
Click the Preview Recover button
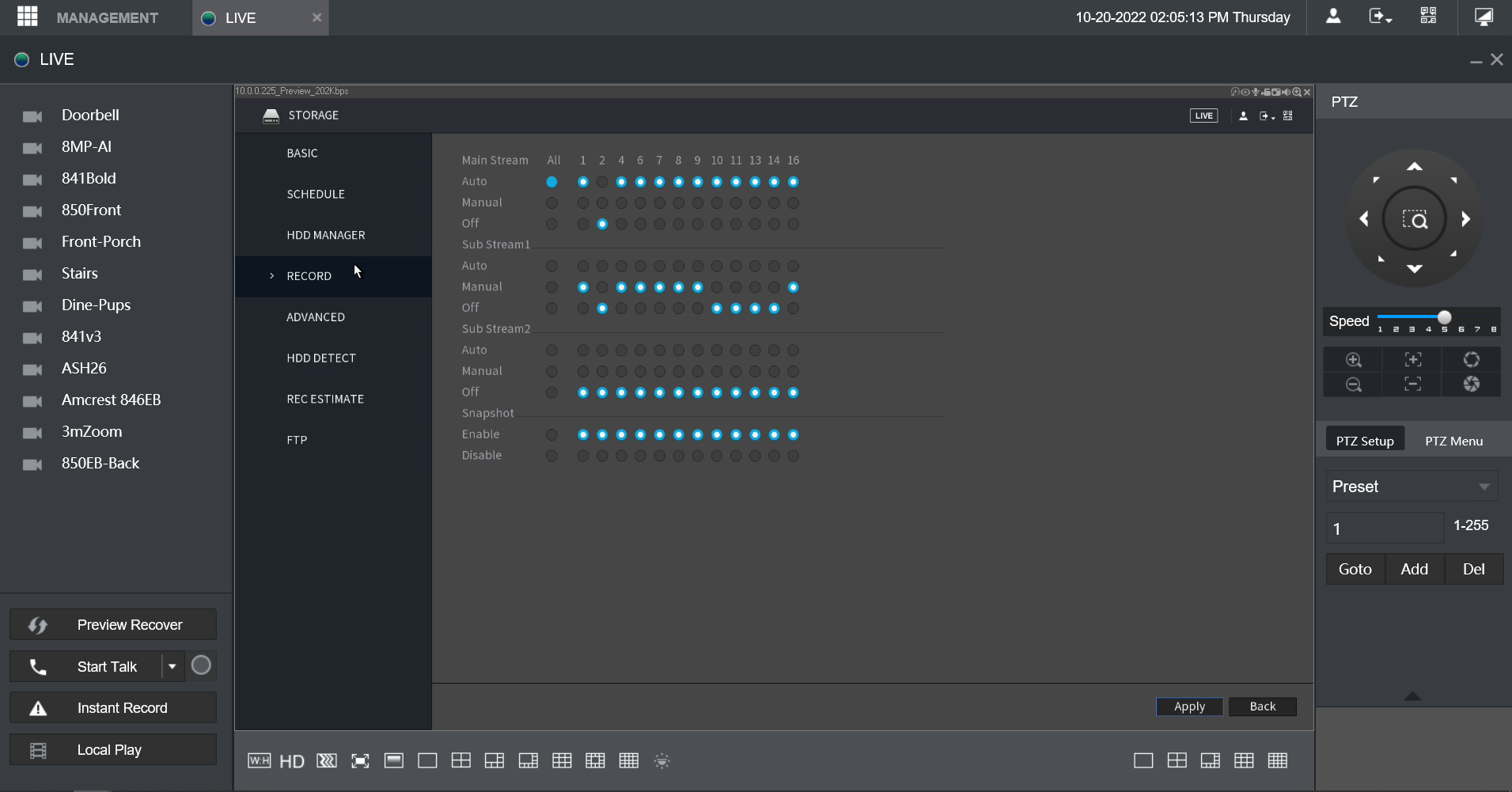pyautogui.click(x=113, y=624)
